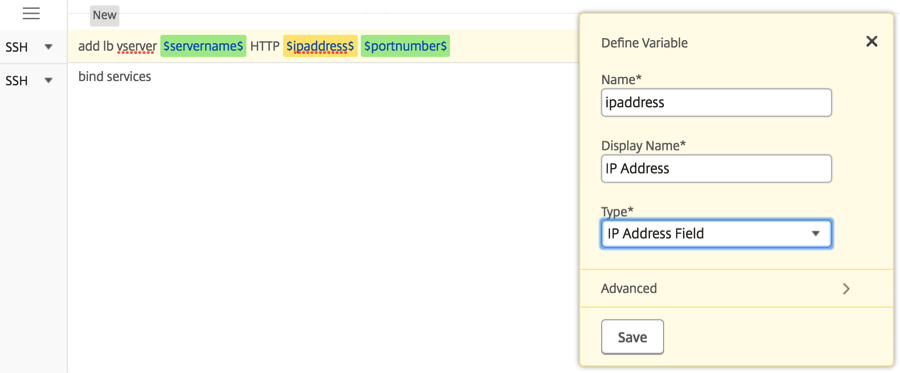Click the Name field containing ipaddress
Viewport: 900px width, 373px height.
(716, 103)
